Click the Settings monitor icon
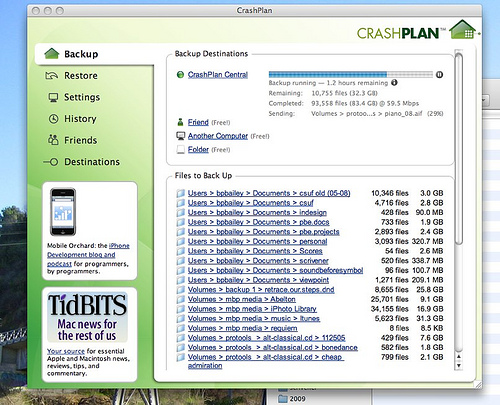The image size is (500, 405). (53, 98)
